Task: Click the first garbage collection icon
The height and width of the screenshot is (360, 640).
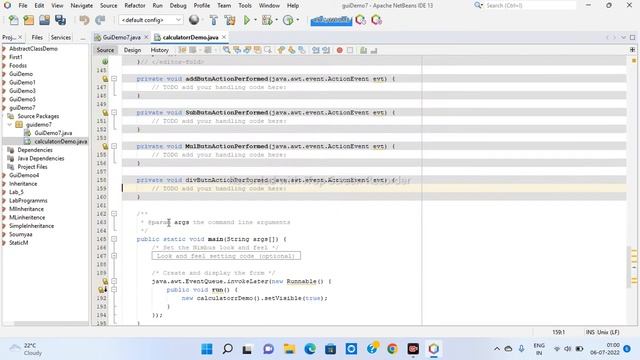Action: tap(360, 20)
